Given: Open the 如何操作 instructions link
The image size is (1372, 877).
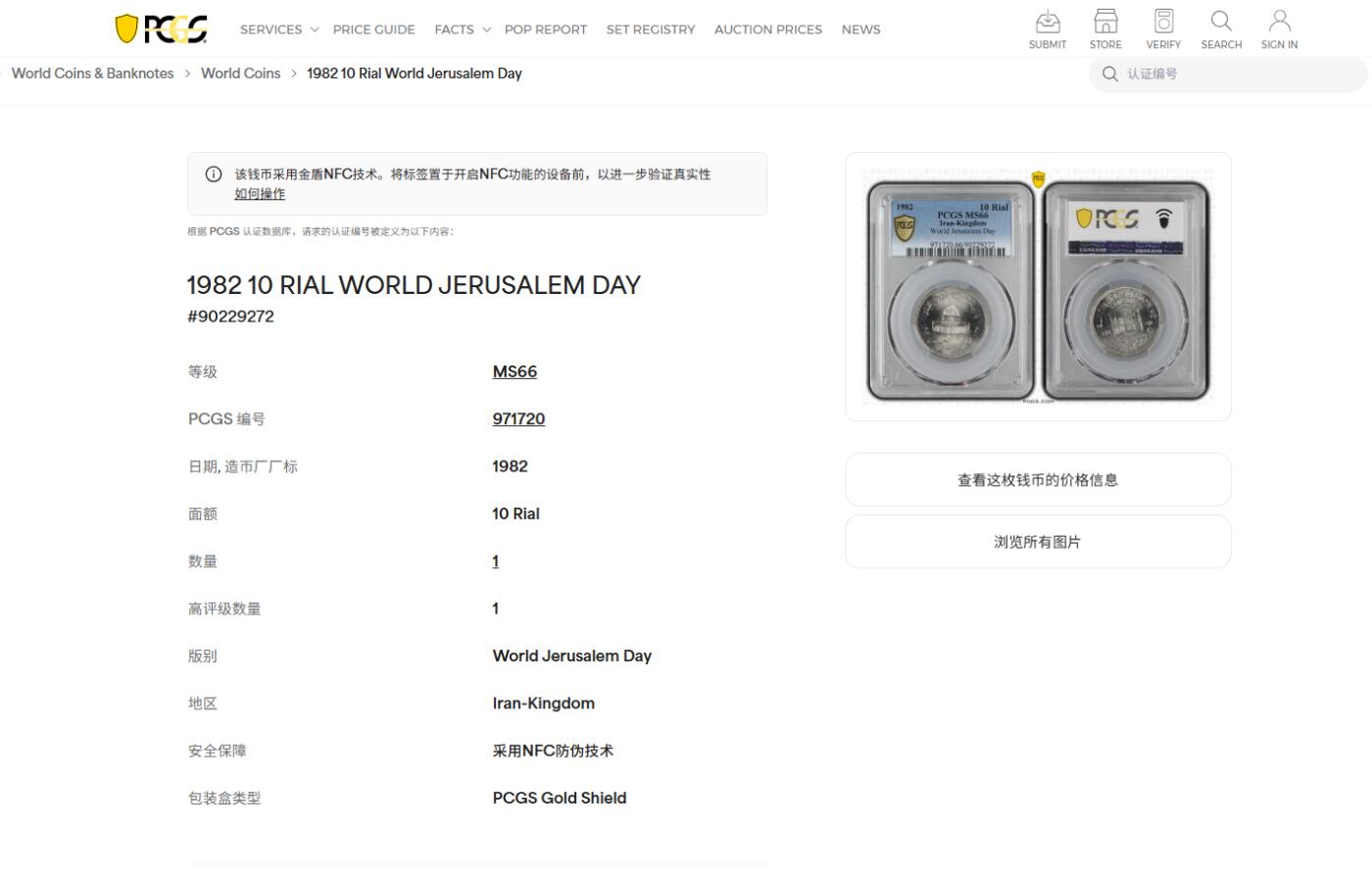Looking at the screenshot, I should pos(259,193).
